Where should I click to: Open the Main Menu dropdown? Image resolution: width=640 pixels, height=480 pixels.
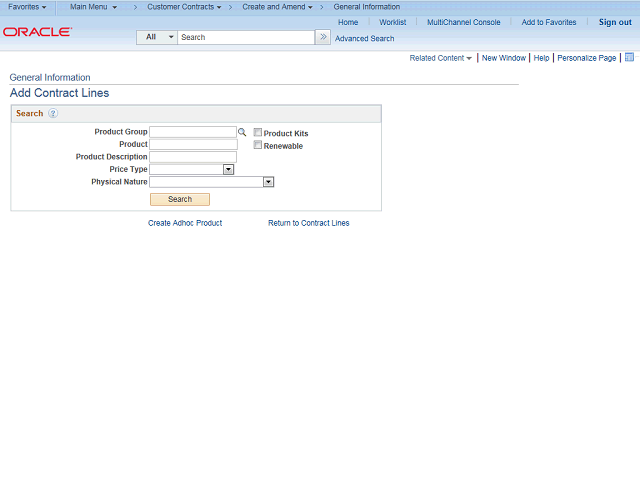click(93, 7)
